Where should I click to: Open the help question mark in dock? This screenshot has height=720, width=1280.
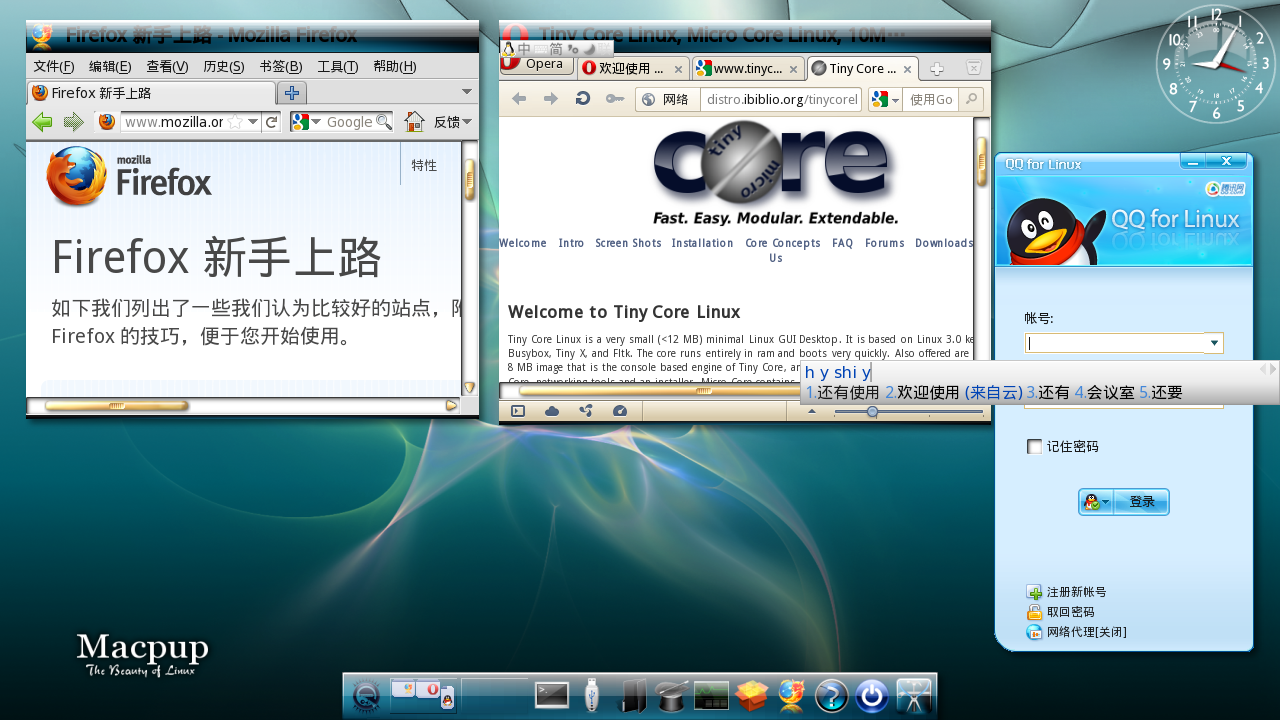[831, 696]
